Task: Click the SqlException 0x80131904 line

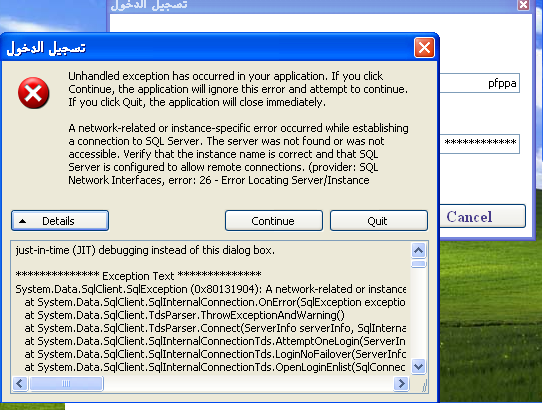Action: point(211,289)
